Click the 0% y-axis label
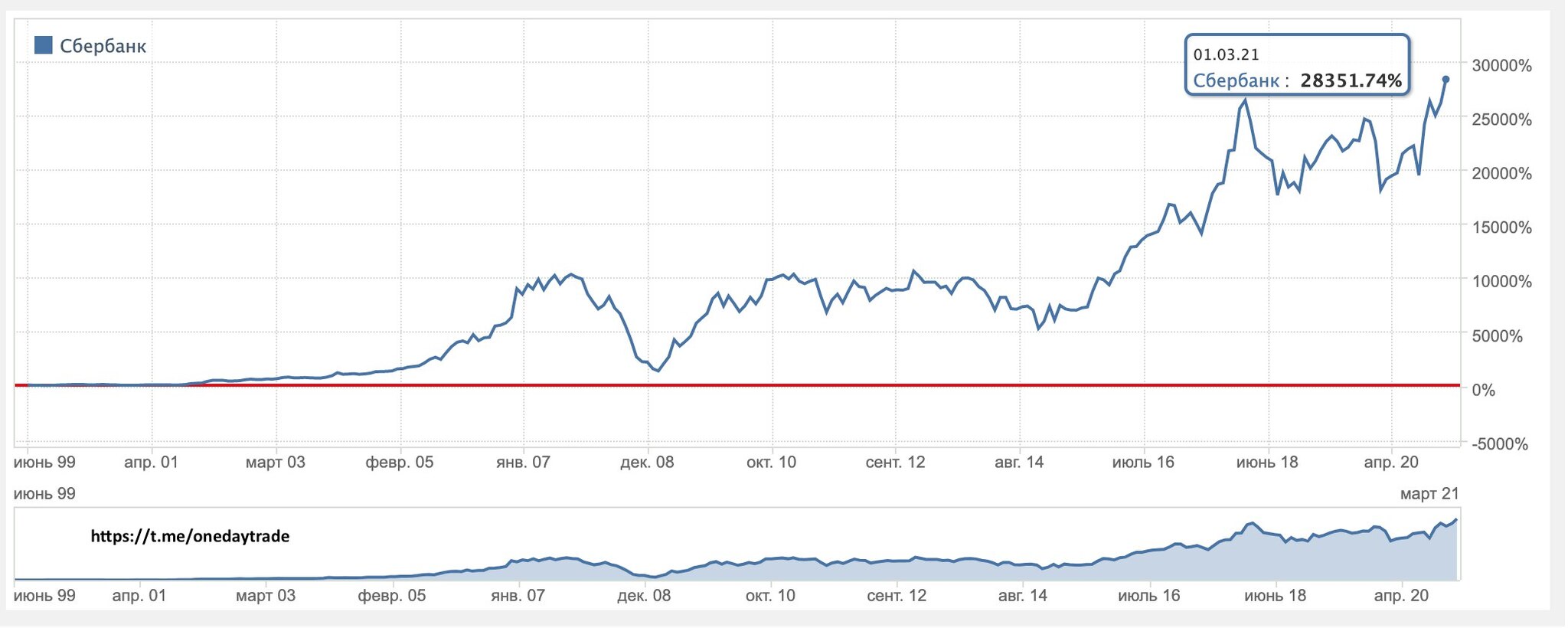The height and width of the screenshot is (628, 1568). click(1483, 390)
